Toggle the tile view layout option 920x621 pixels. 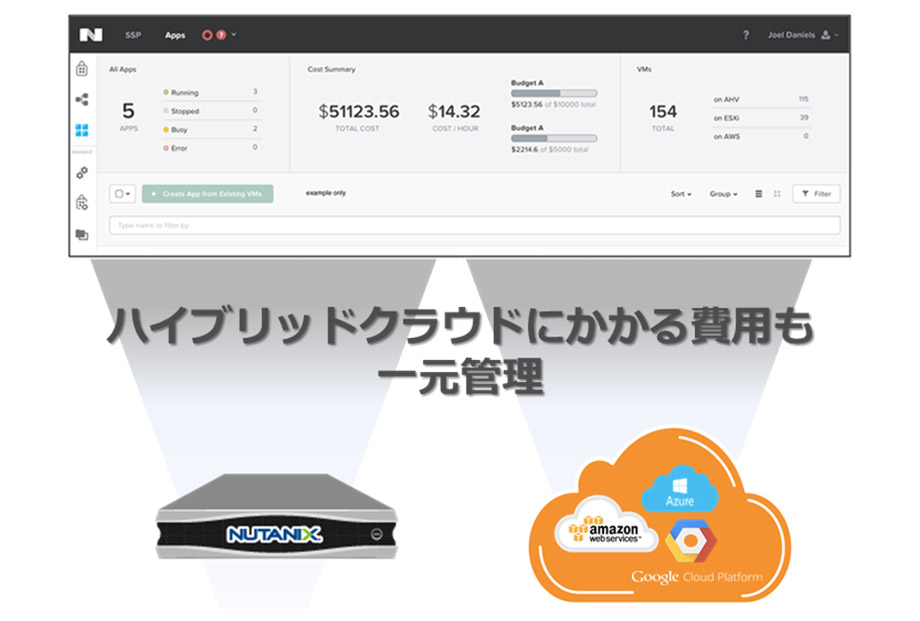click(777, 194)
